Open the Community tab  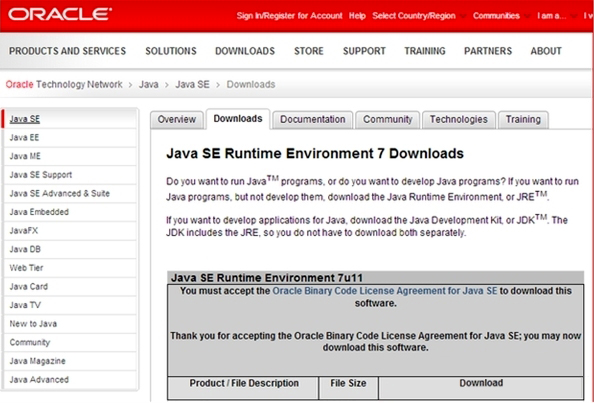click(x=388, y=120)
